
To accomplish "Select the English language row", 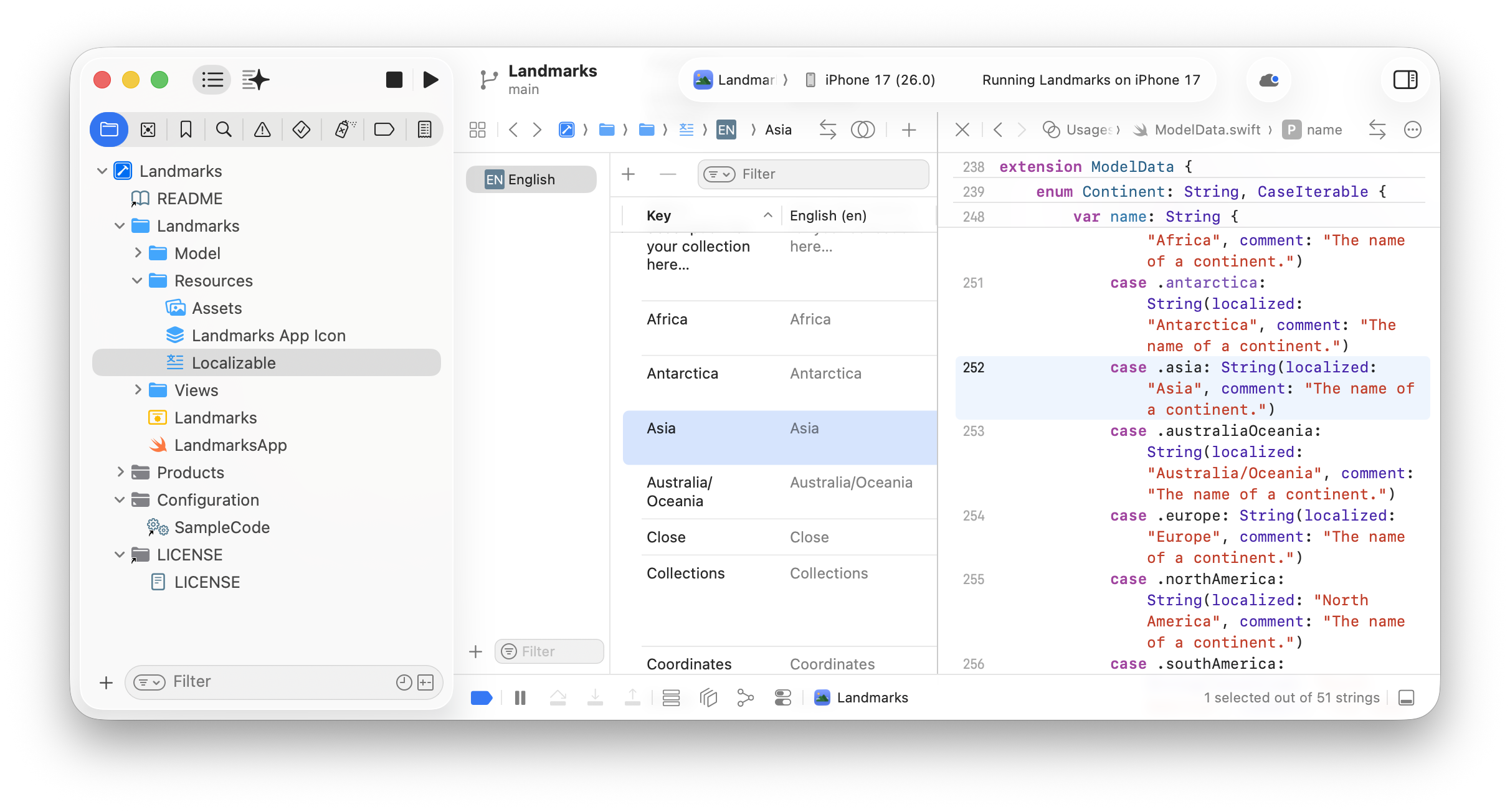I will [x=531, y=179].
